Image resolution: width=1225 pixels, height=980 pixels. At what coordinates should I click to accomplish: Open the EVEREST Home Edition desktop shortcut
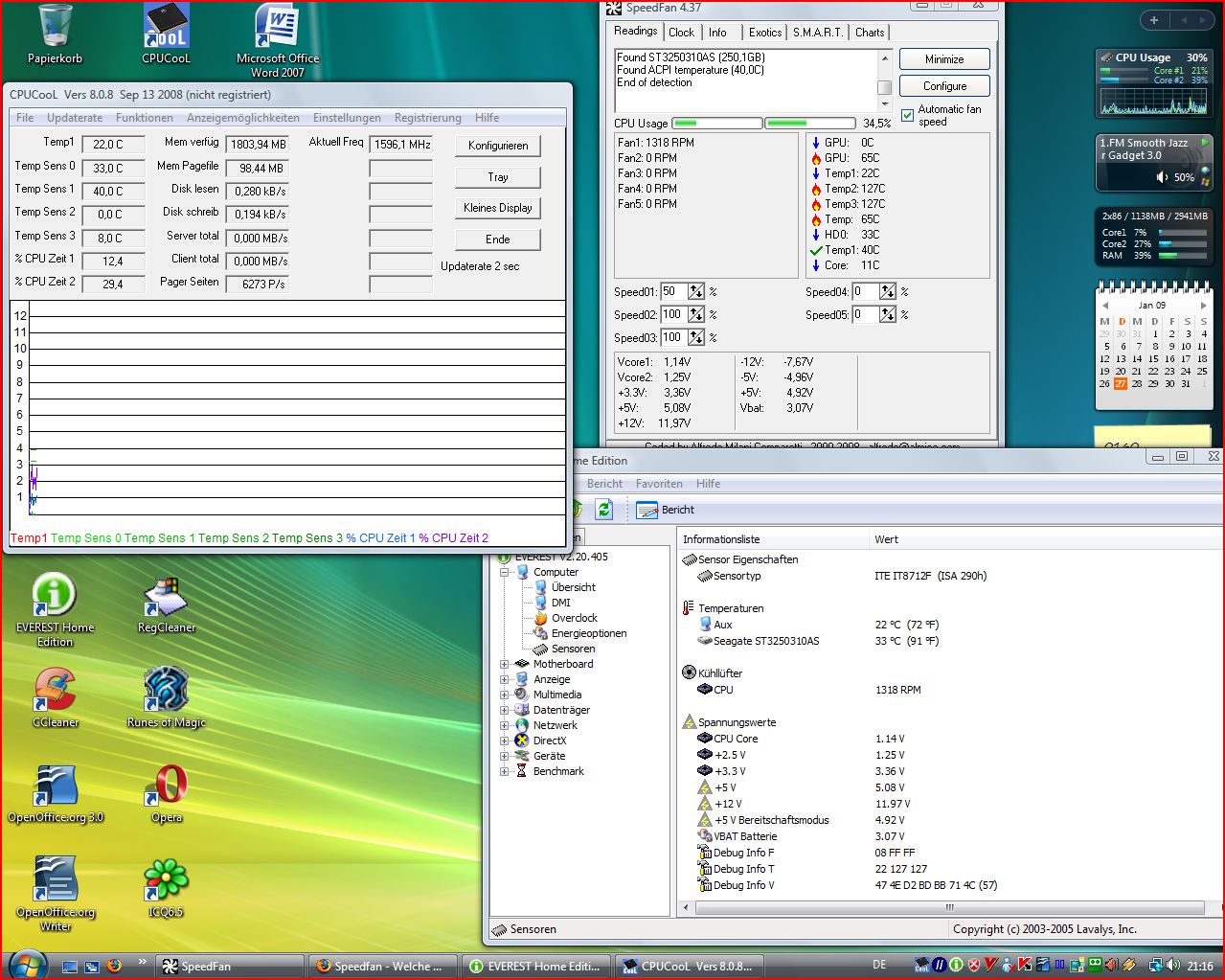tap(55, 597)
